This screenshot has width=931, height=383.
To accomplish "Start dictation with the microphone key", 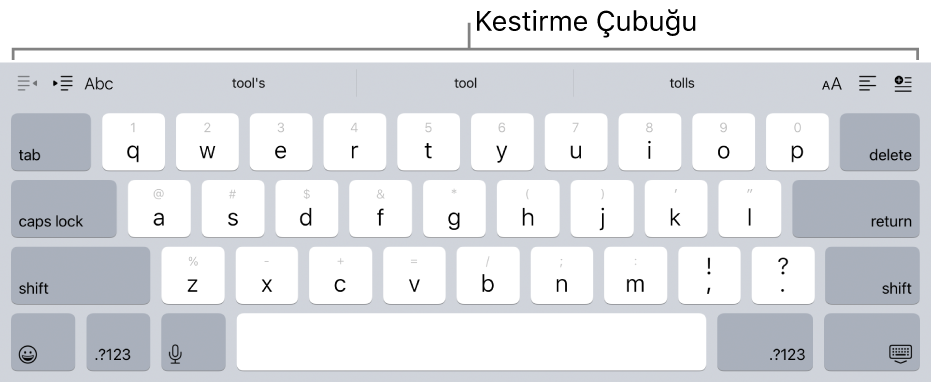I will pos(194,342).
